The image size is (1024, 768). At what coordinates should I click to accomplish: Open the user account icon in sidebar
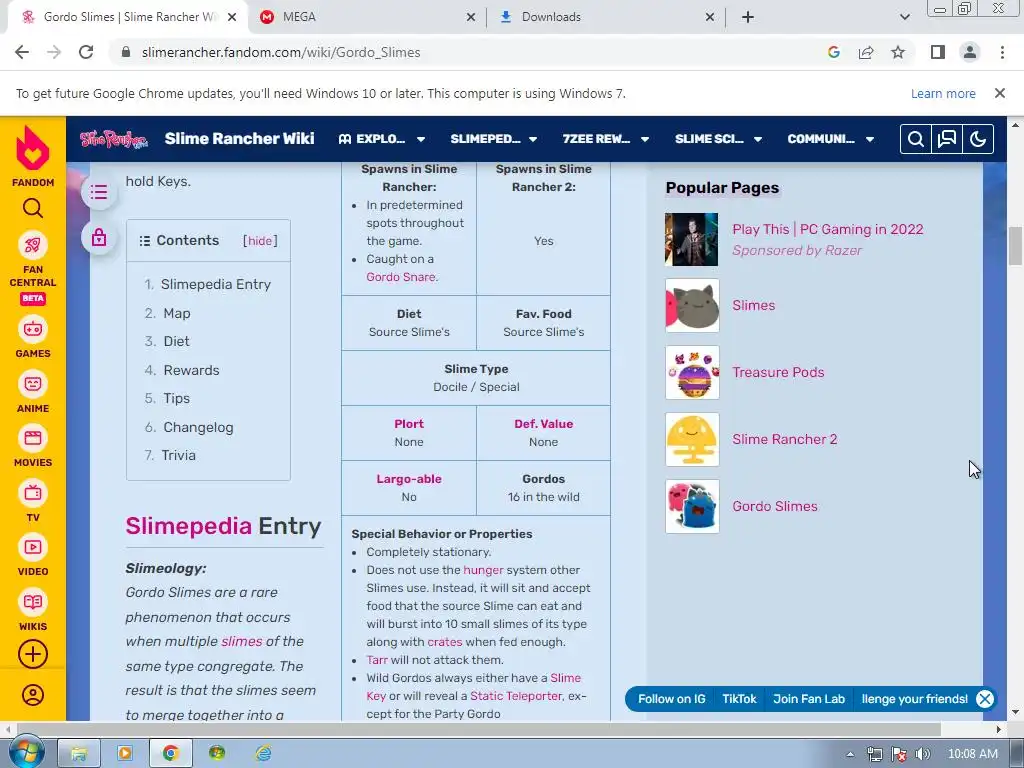tap(33, 695)
